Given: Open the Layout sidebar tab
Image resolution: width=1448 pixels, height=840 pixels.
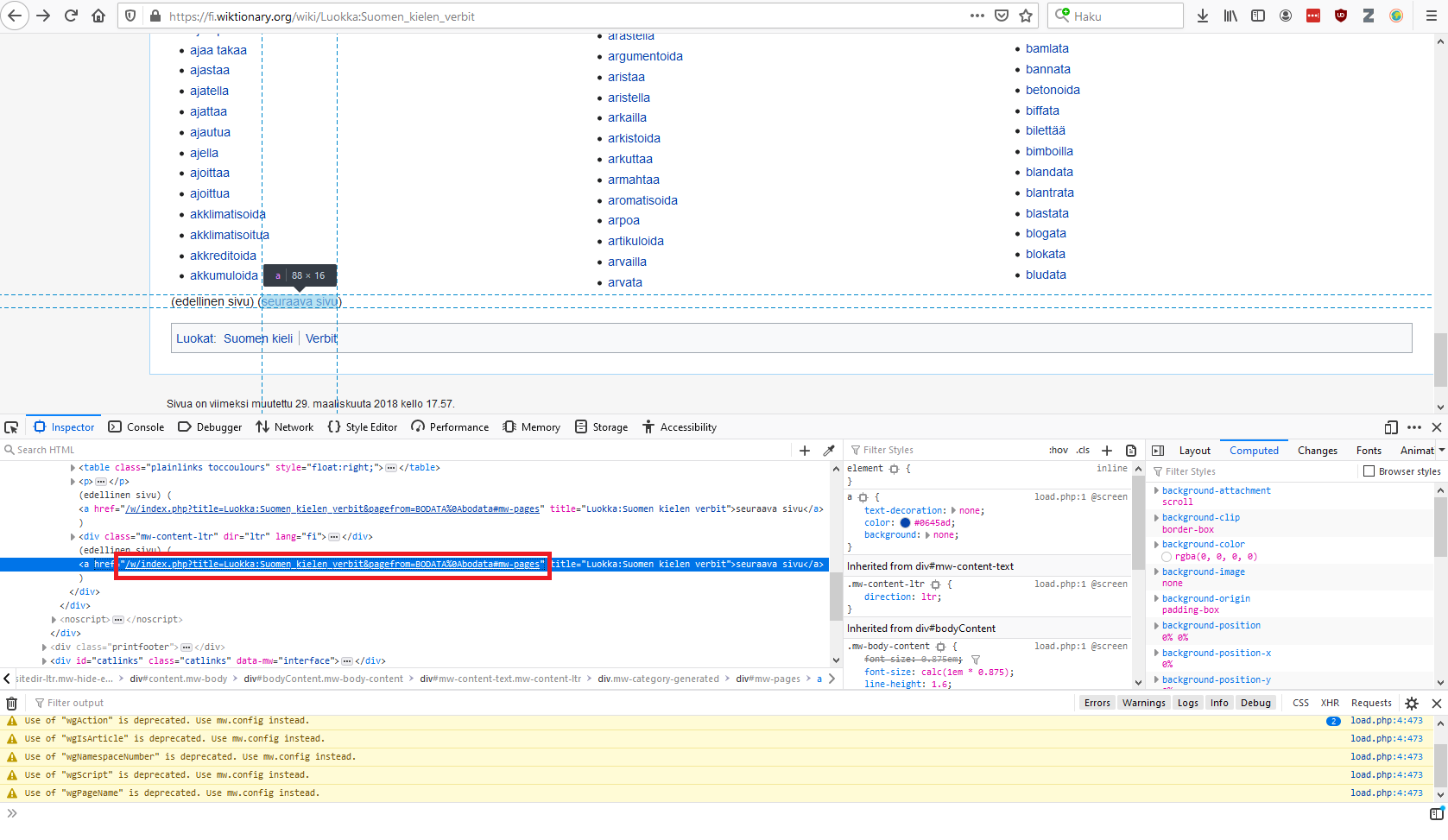Looking at the screenshot, I should pos(1194,451).
